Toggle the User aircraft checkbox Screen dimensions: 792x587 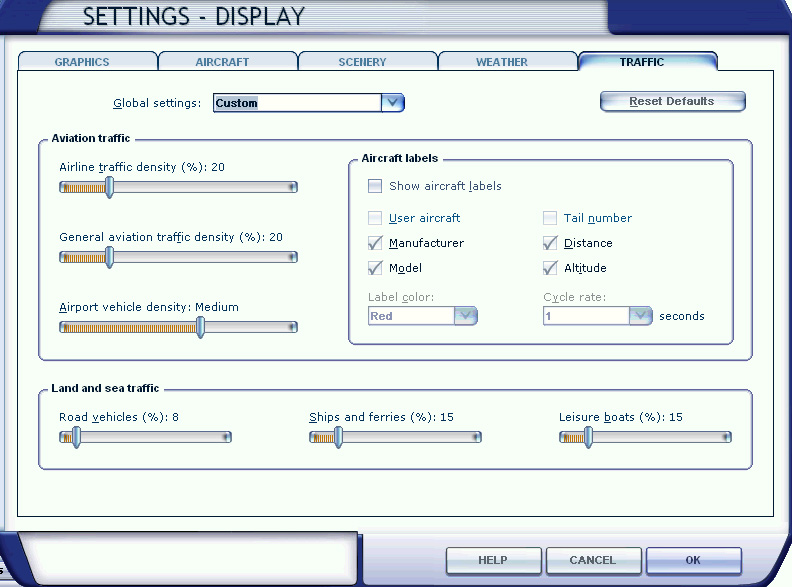click(x=375, y=218)
